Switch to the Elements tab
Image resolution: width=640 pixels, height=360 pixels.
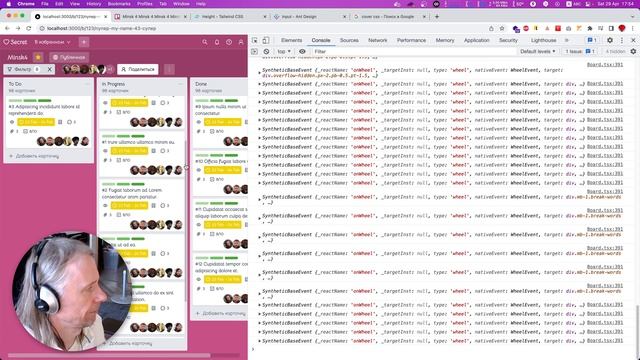pos(291,40)
